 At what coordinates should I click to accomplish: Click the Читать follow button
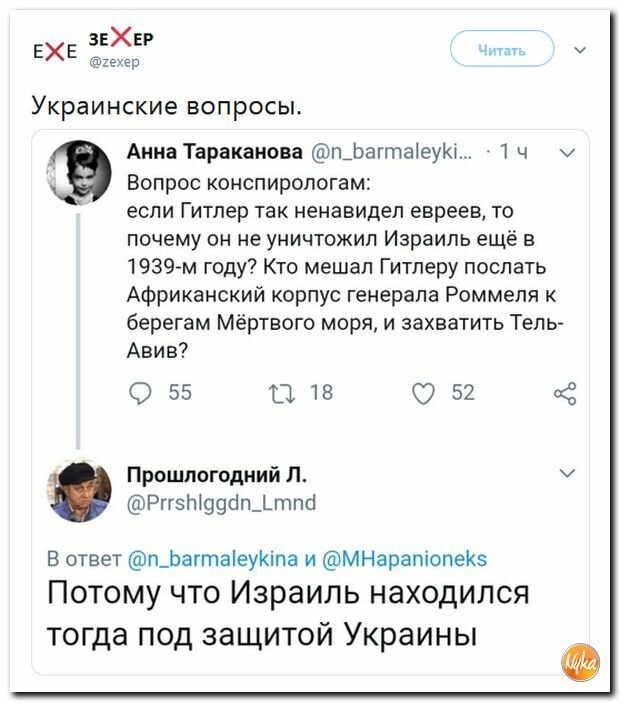click(502, 49)
